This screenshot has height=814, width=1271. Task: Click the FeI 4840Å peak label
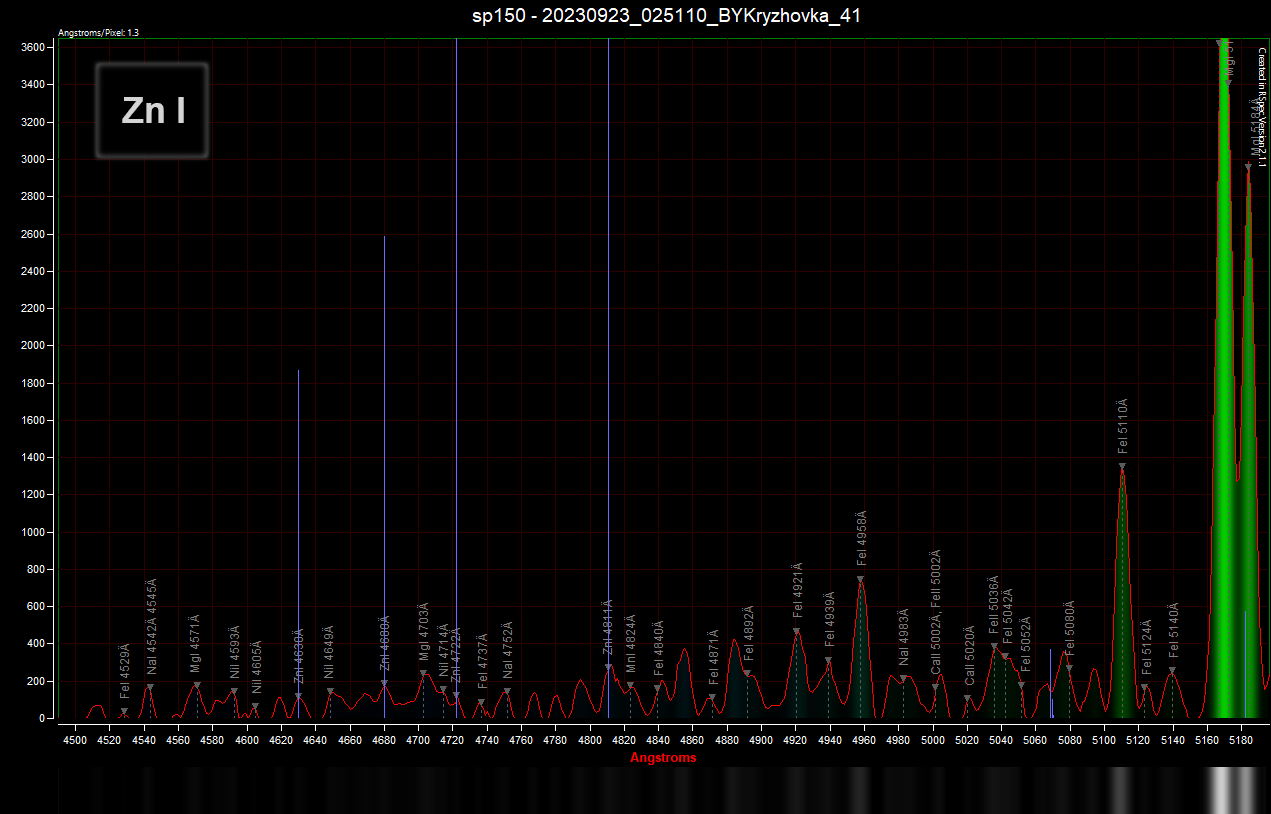pyautogui.click(x=658, y=648)
